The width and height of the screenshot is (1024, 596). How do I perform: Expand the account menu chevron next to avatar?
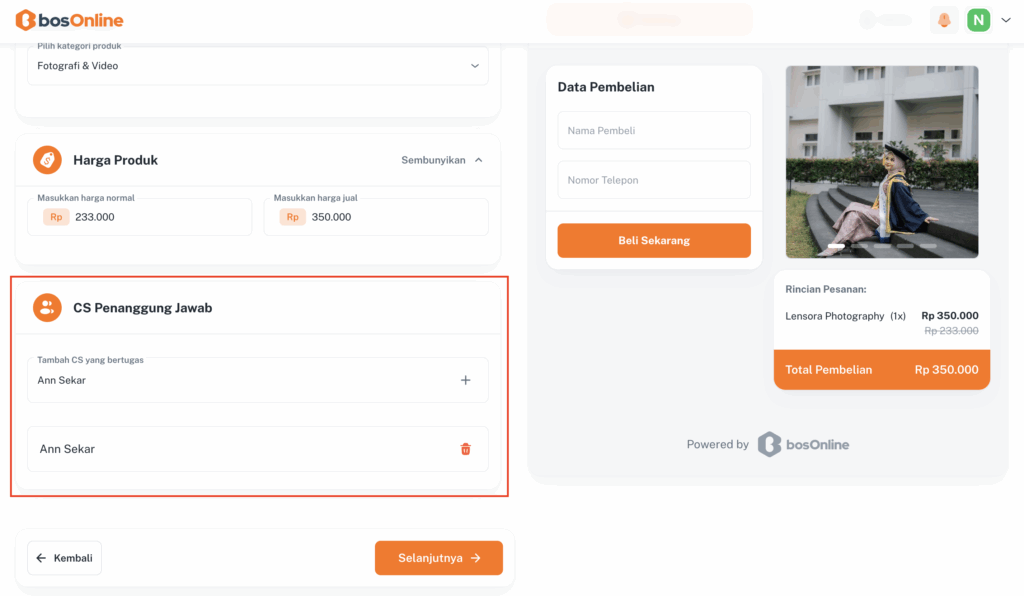click(x=1005, y=20)
